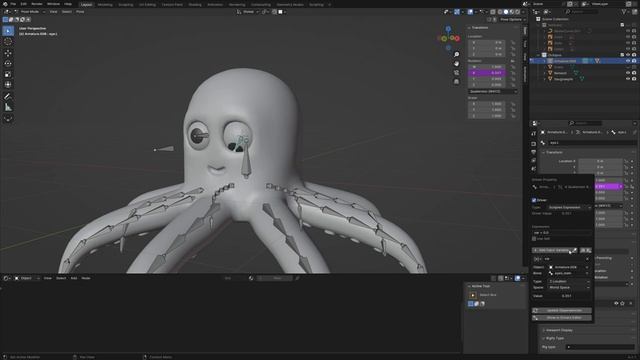This screenshot has width=640, height=360.
Task: Open the File menu
Action: point(13,4)
